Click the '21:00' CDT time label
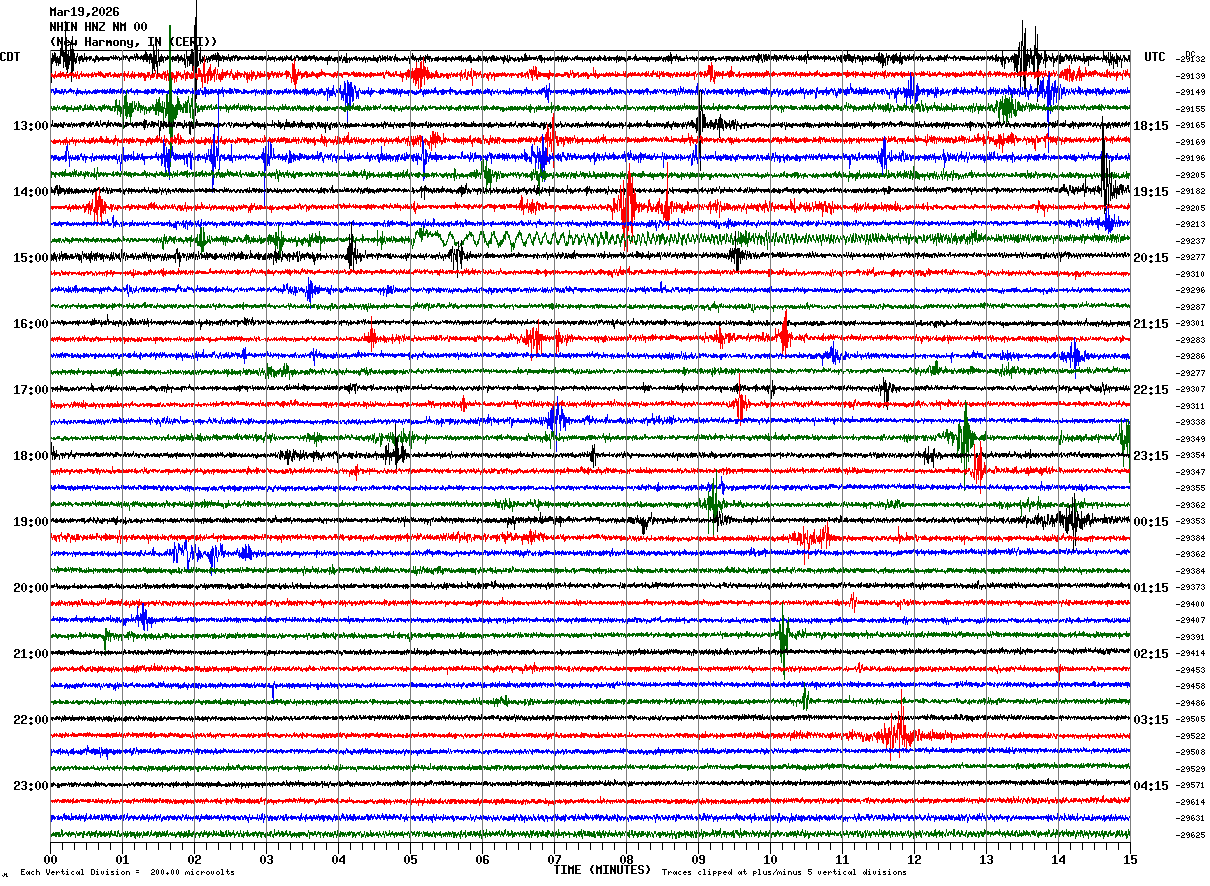 31,654
